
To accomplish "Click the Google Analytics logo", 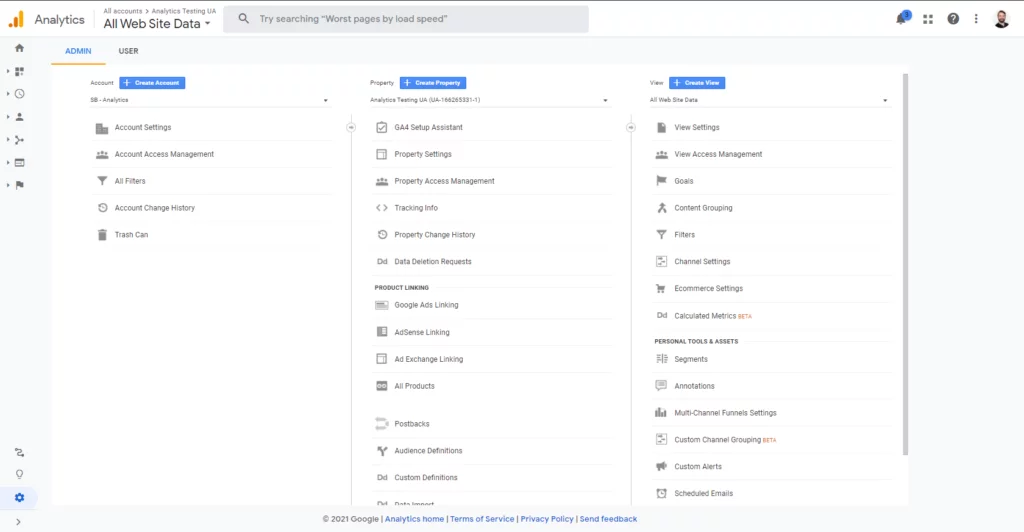I will tap(16, 19).
